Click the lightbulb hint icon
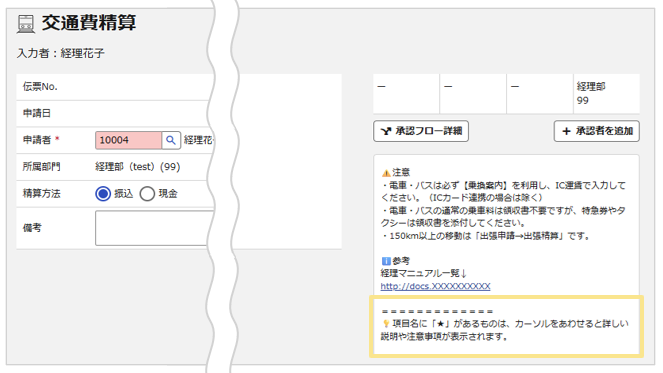 [x=386, y=324]
